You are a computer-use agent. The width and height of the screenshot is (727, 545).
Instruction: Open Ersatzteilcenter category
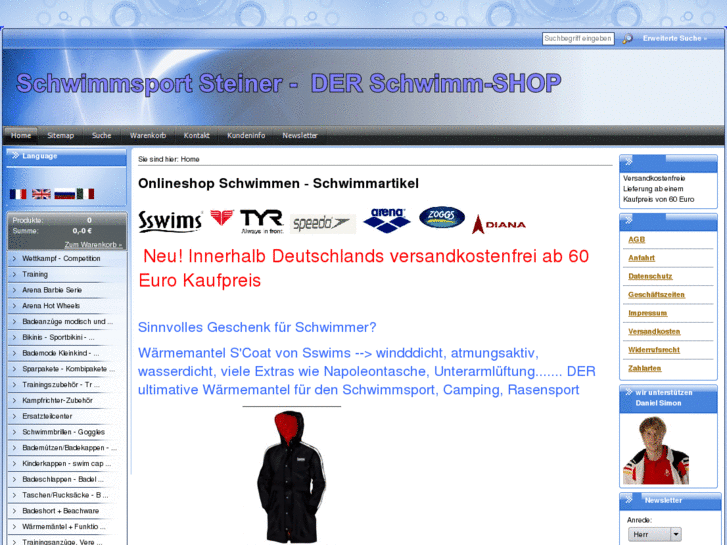coord(67,416)
